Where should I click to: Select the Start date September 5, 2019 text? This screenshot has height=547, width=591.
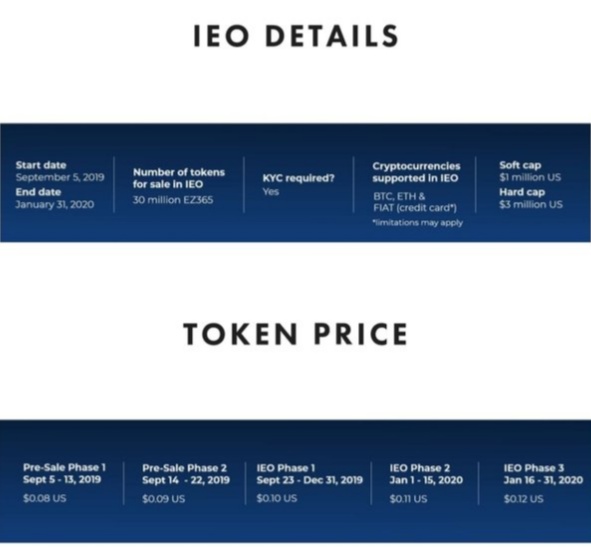tap(60, 171)
